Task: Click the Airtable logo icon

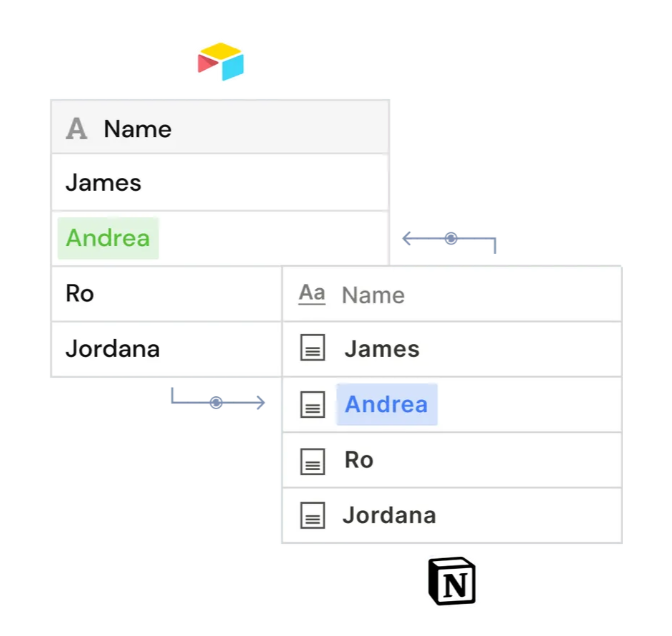Action: coord(221,62)
